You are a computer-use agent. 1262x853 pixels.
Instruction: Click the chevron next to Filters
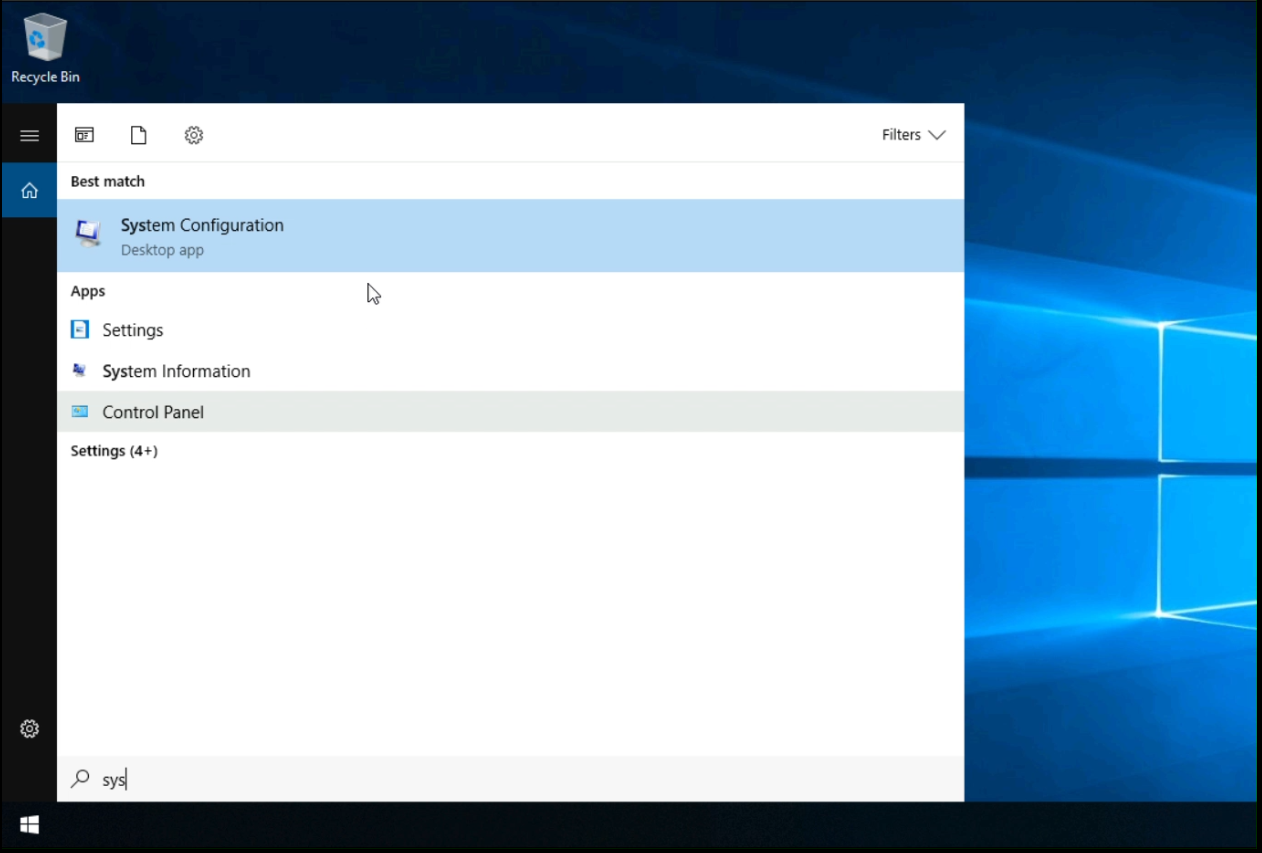[x=937, y=135]
